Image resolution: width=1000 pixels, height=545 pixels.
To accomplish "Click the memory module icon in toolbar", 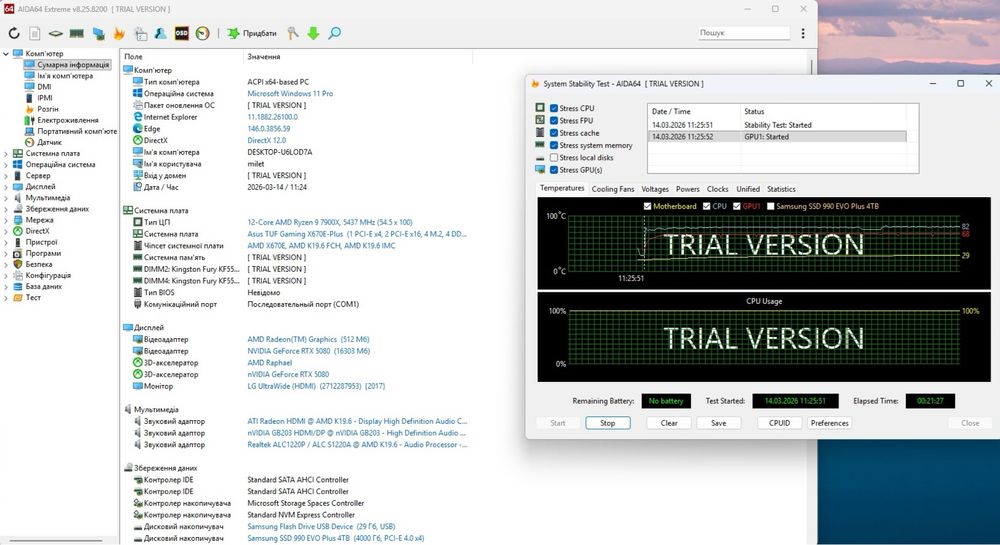I will [x=77, y=33].
